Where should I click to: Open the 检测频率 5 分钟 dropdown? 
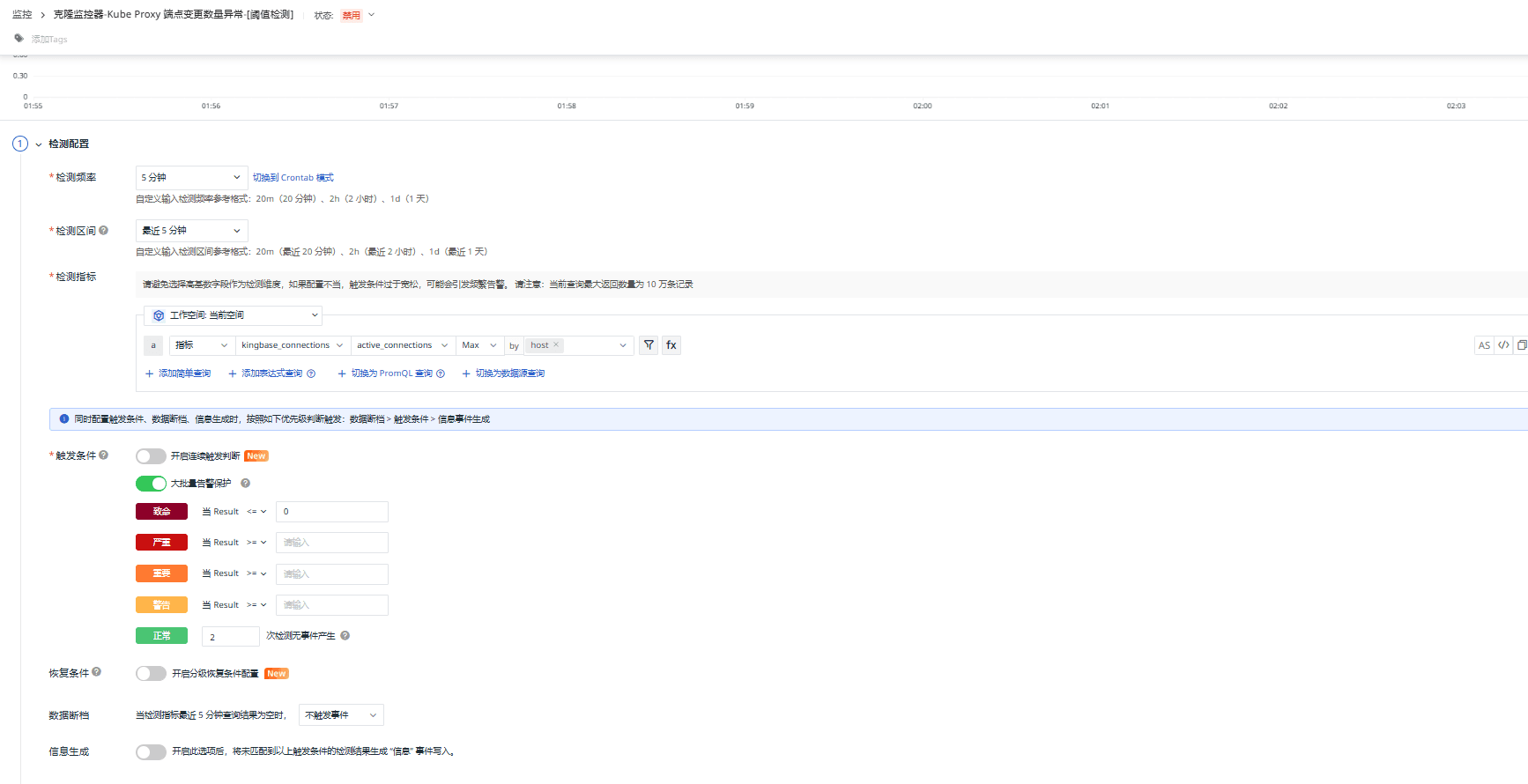tap(191, 178)
